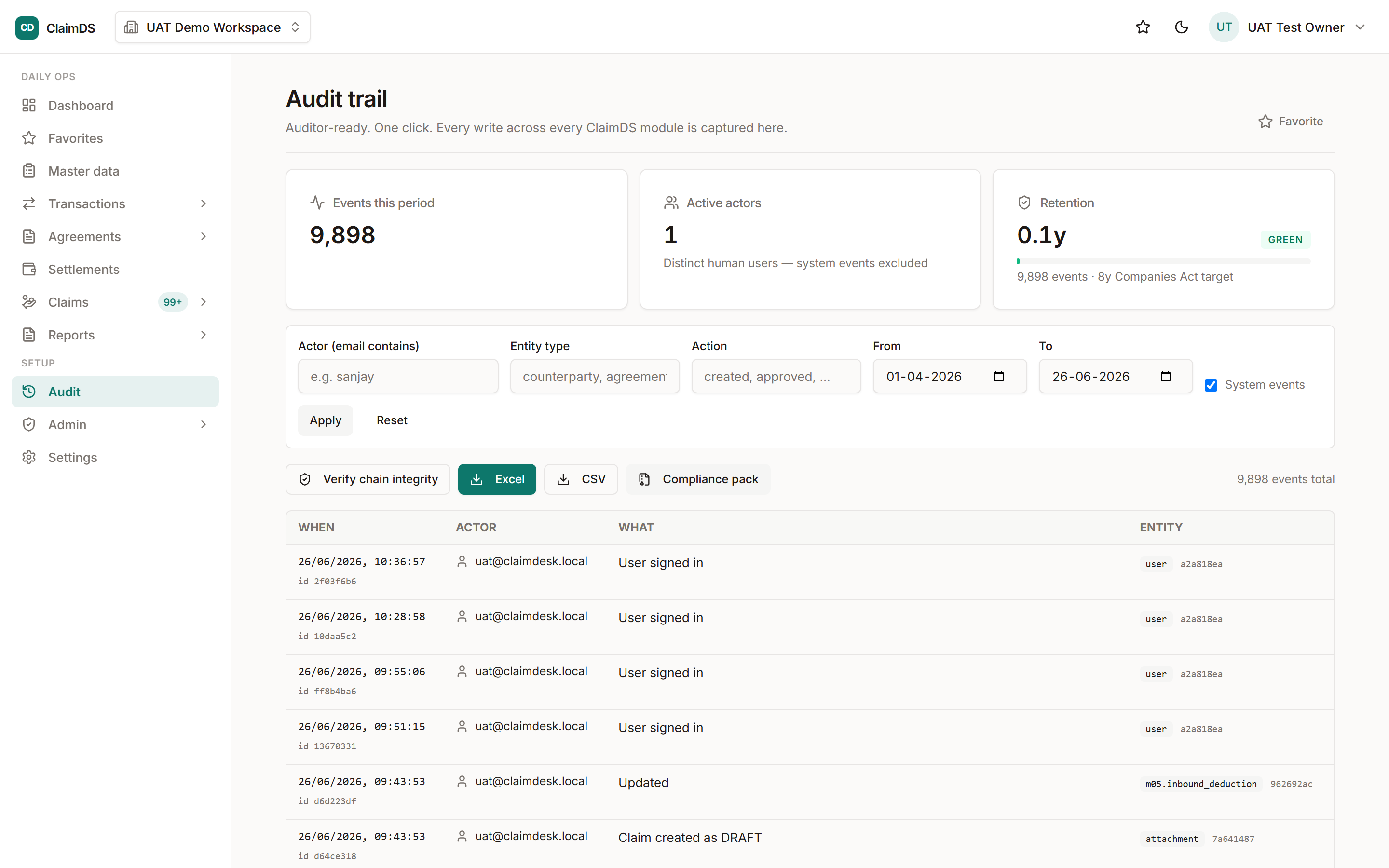This screenshot has width=1389, height=868.
Task: Click the GREEN retention status badge
Action: (1285, 239)
